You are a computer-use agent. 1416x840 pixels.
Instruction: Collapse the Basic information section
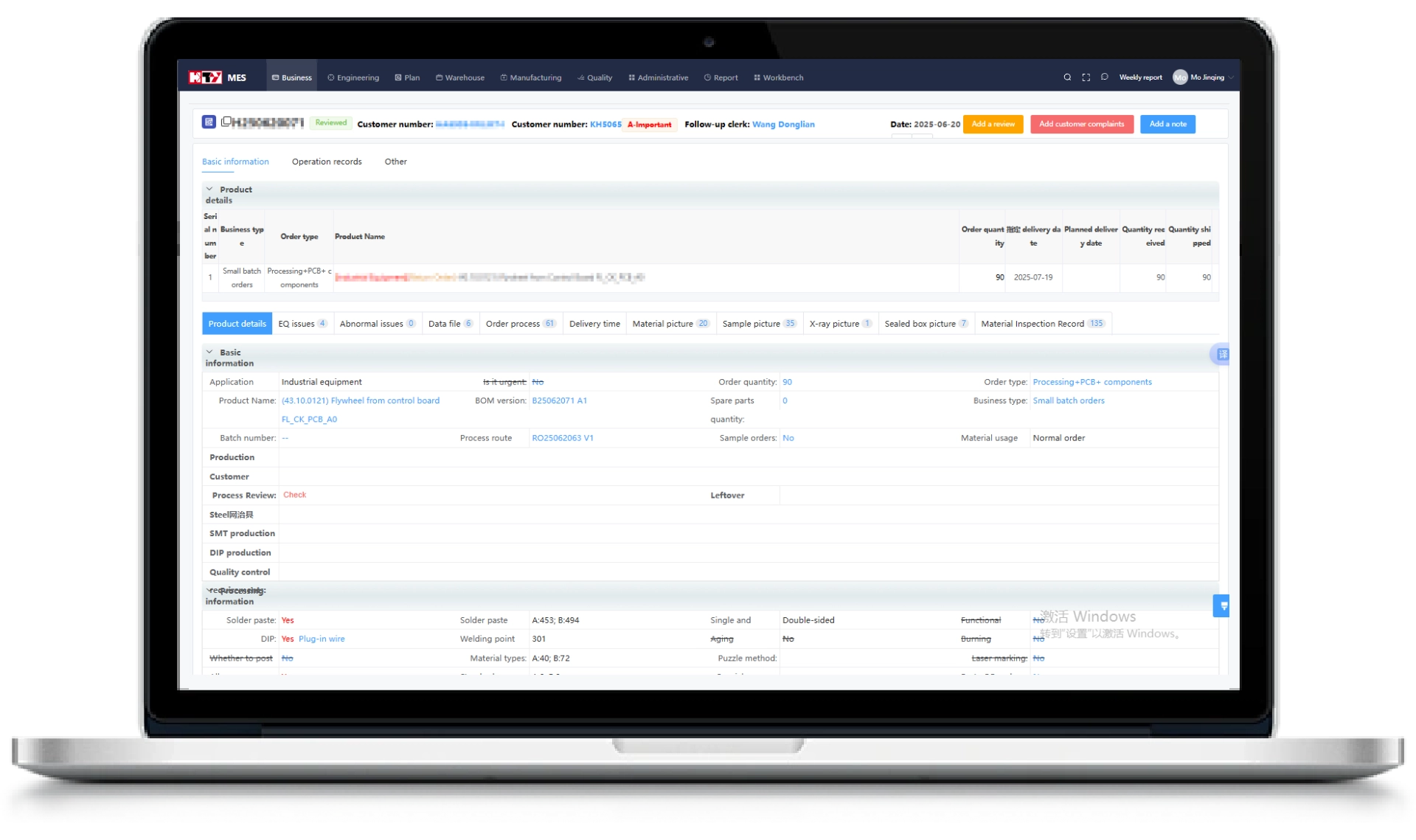(x=209, y=353)
